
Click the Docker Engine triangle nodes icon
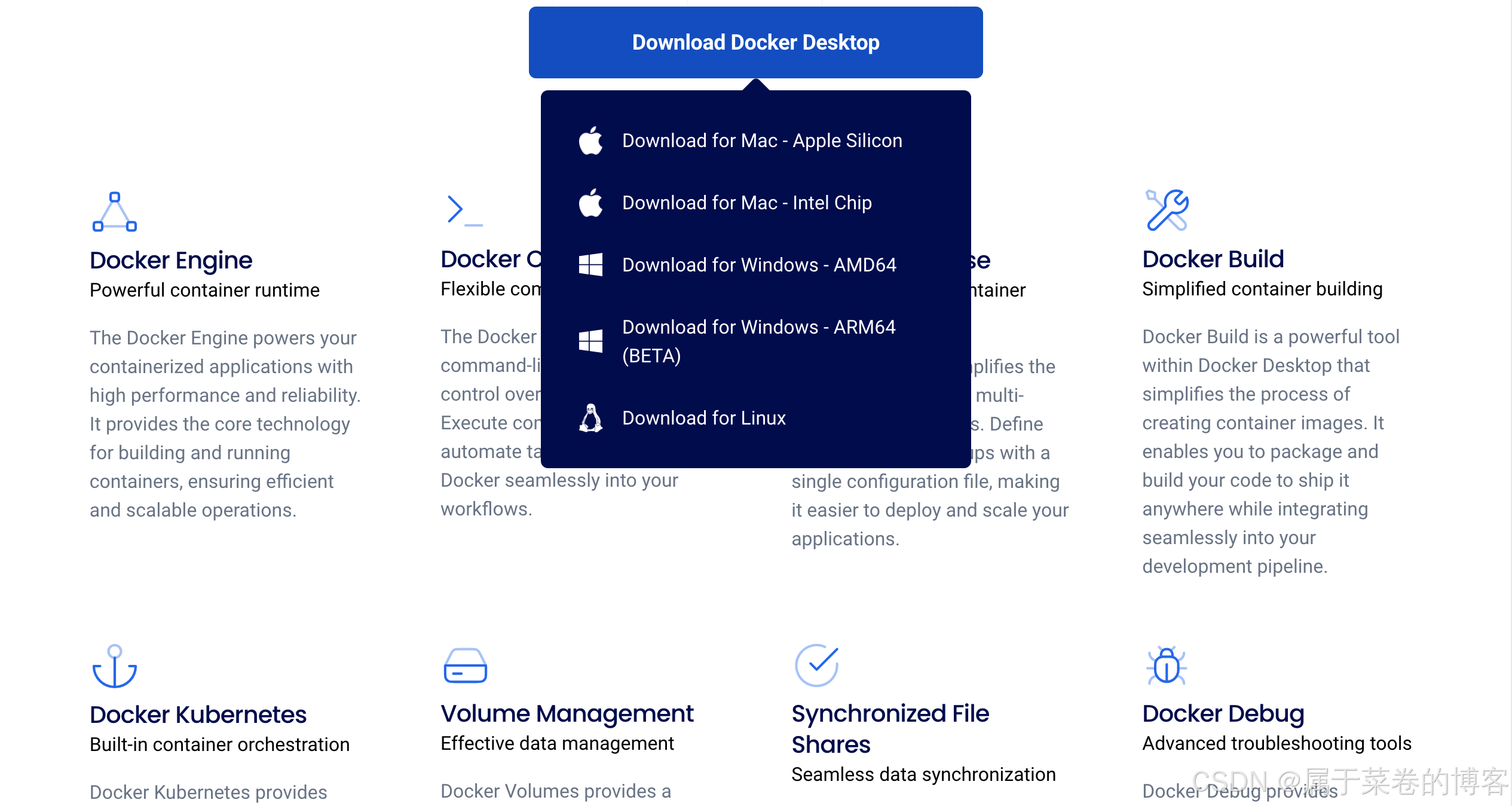[115, 212]
